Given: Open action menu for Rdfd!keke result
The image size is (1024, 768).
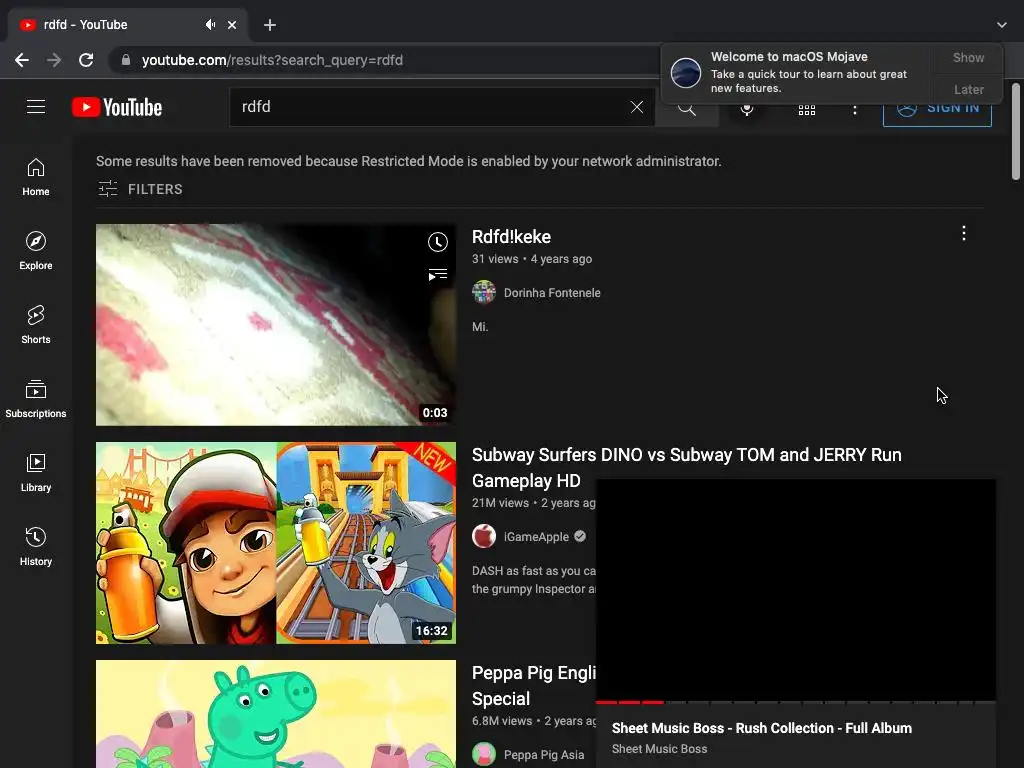Looking at the screenshot, I should (964, 233).
